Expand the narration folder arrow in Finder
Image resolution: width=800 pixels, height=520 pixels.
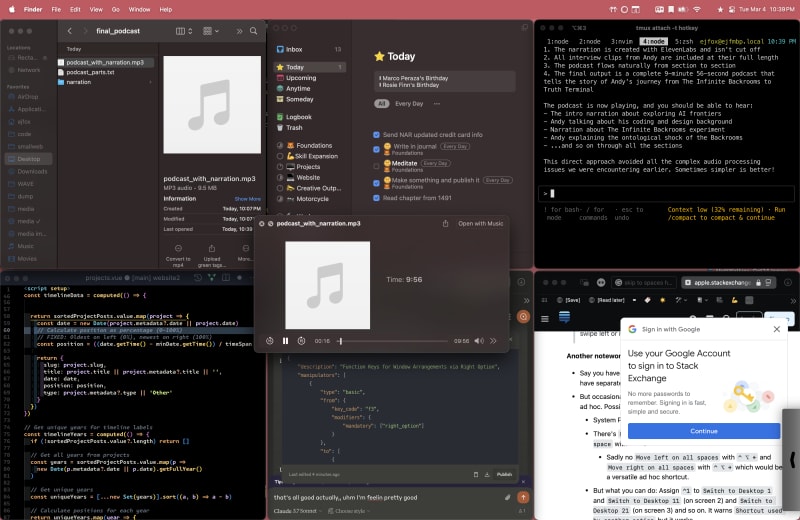coord(150,82)
